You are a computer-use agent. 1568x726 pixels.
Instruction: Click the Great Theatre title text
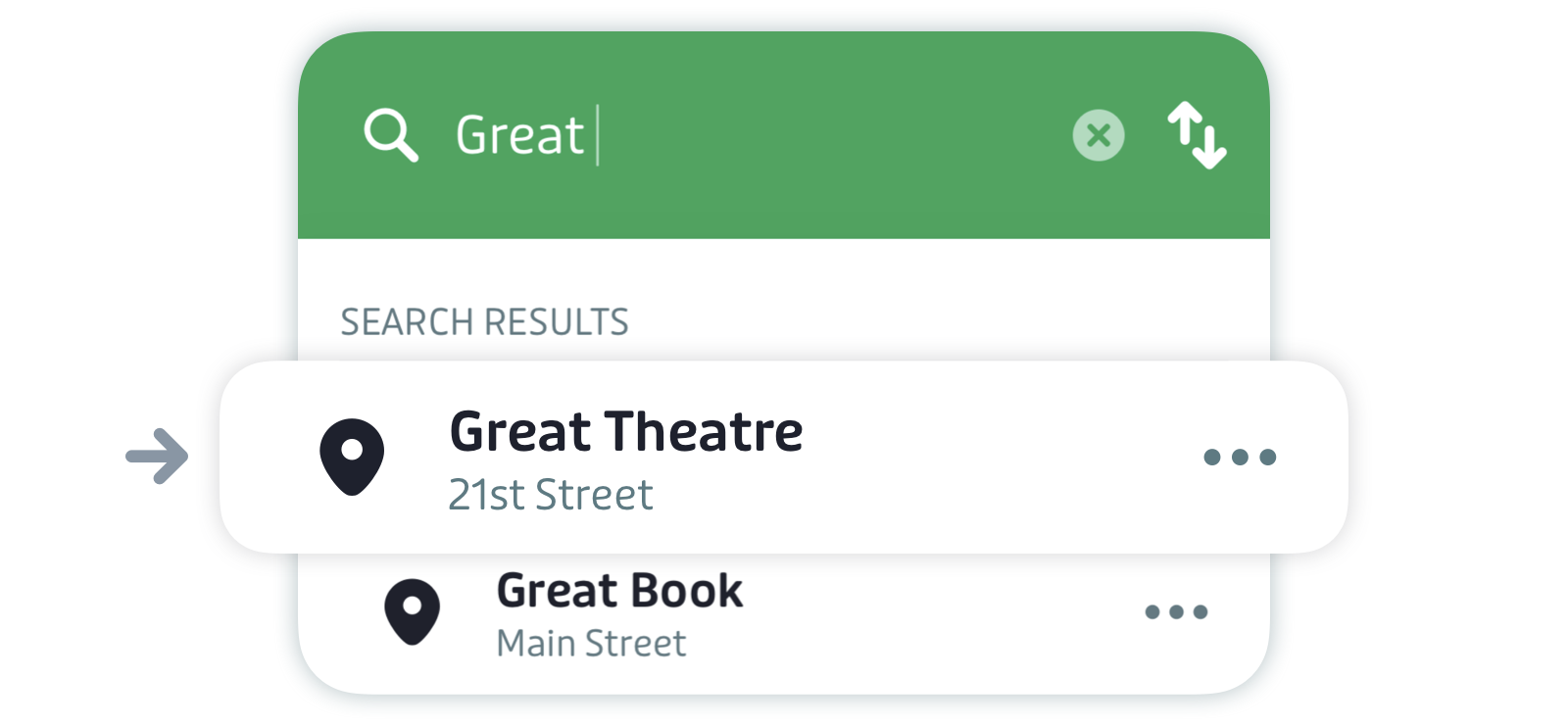coord(626,432)
